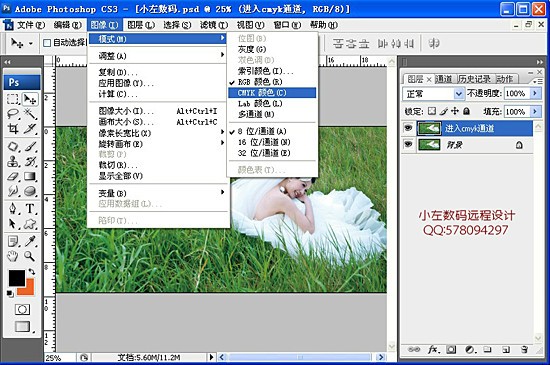Viewport: 550px width, 365px height.
Task: Change screen mode button in toolbox
Action: coord(23,326)
